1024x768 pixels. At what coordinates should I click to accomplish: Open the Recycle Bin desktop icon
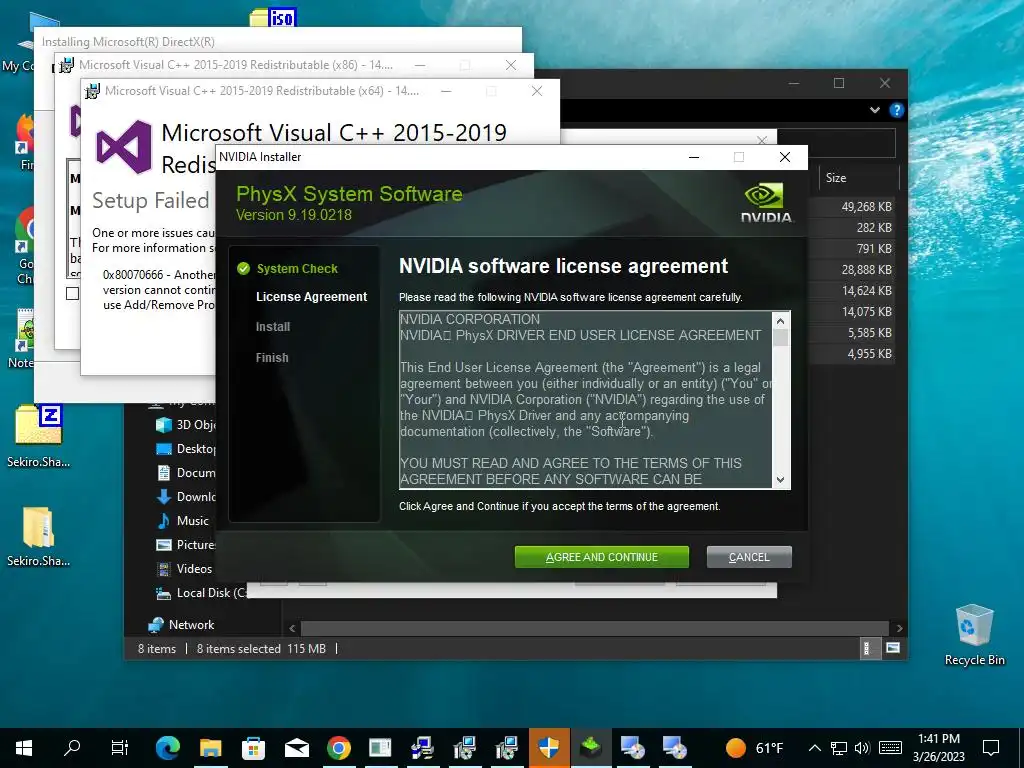(974, 634)
